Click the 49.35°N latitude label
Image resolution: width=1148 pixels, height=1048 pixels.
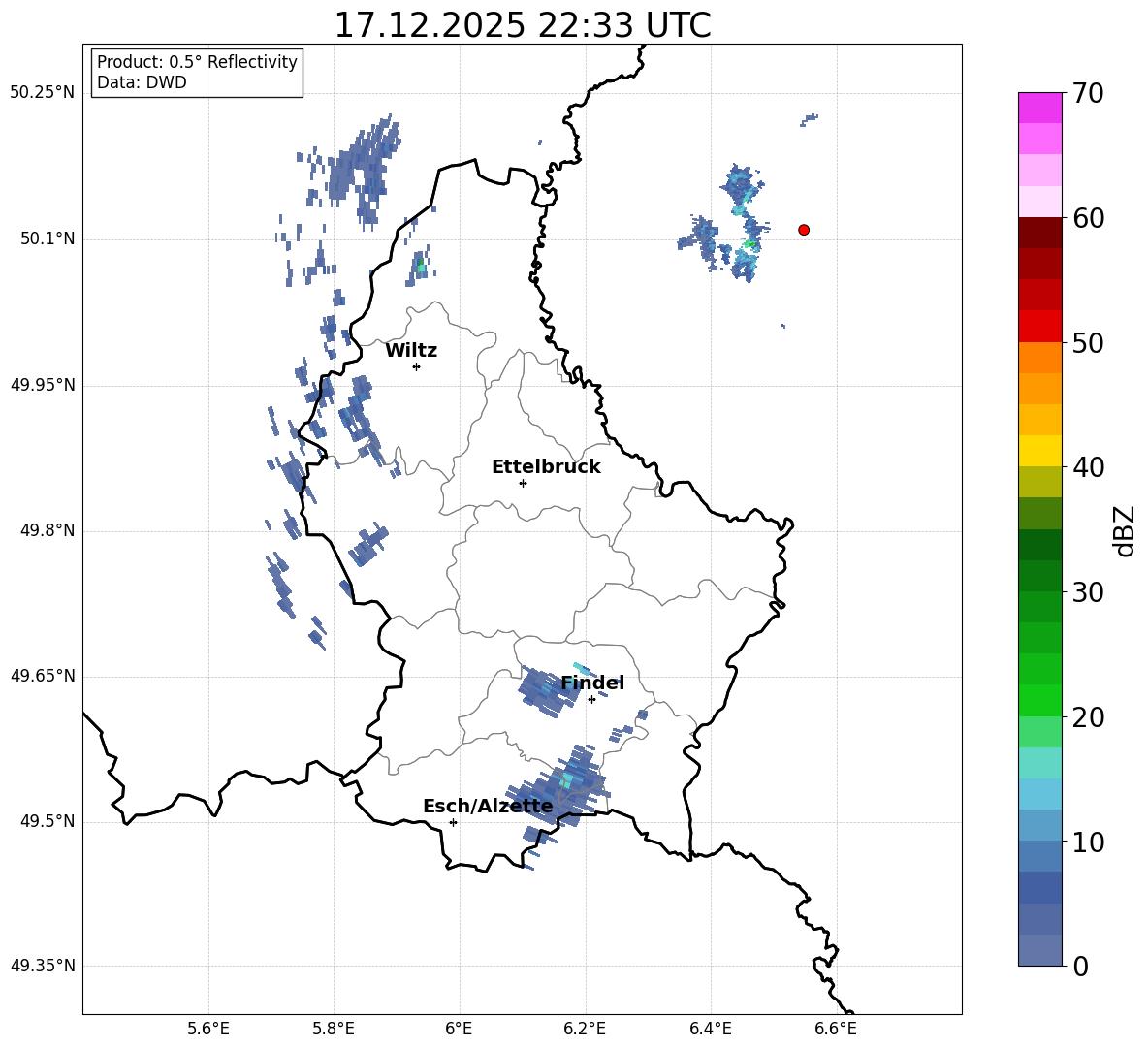[43, 966]
